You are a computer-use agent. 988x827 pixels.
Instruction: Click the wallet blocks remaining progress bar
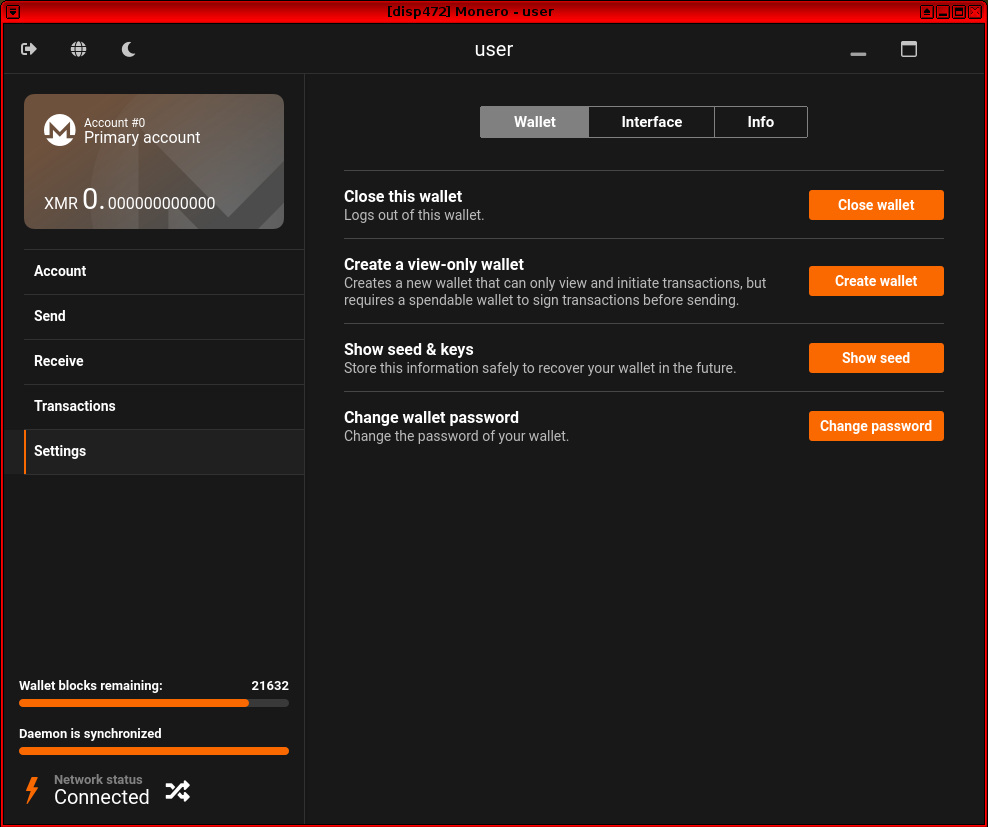click(154, 703)
